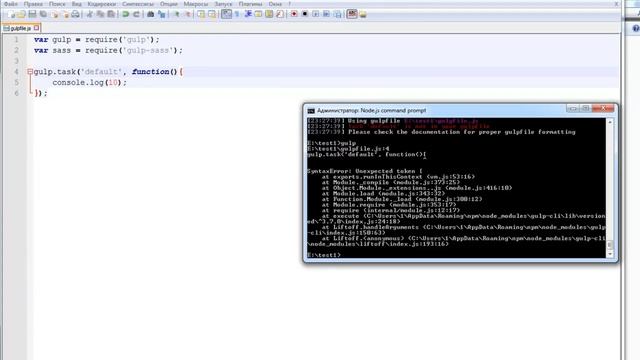This screenshot has width=640, height=360.
Task: Click Run Macro Multiple Times icon
Action: pos(326,14)
